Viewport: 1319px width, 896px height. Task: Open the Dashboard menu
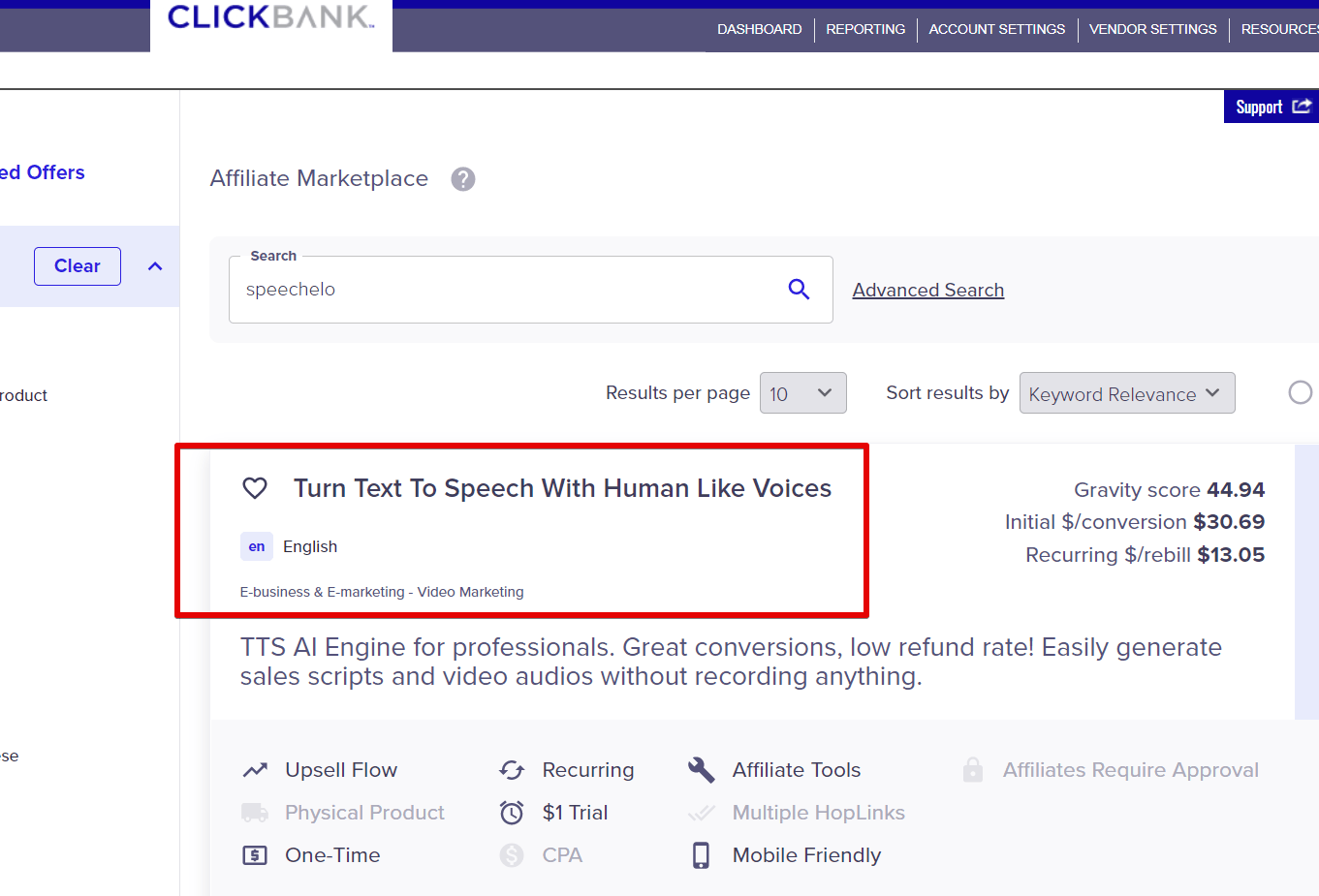(x=760, y=29)
